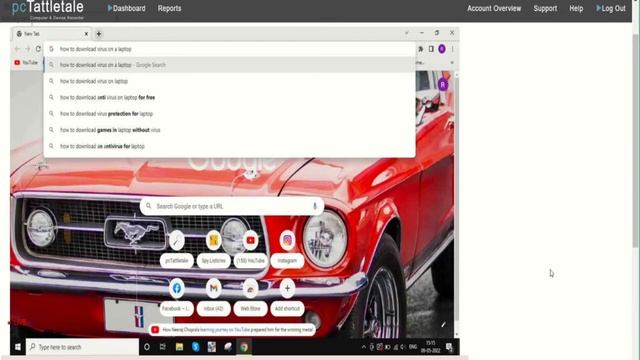Select suggestion 'anti virus on laptop for free'

click(229, 98)
